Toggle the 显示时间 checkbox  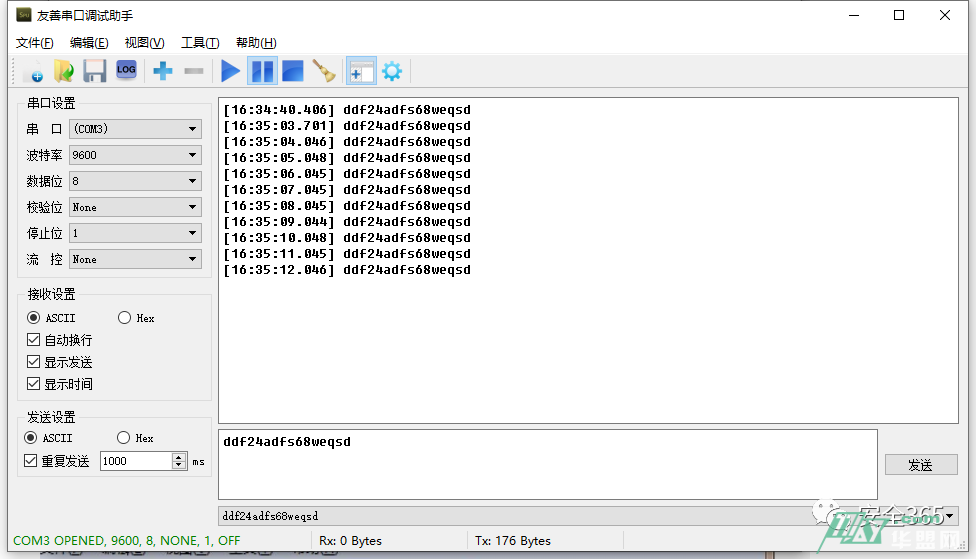34,384
